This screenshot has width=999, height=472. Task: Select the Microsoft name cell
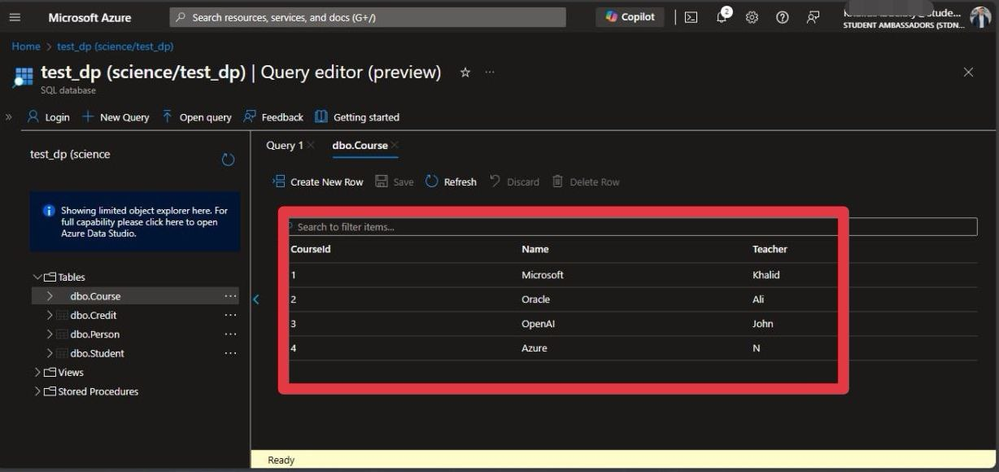pos(543,275)
